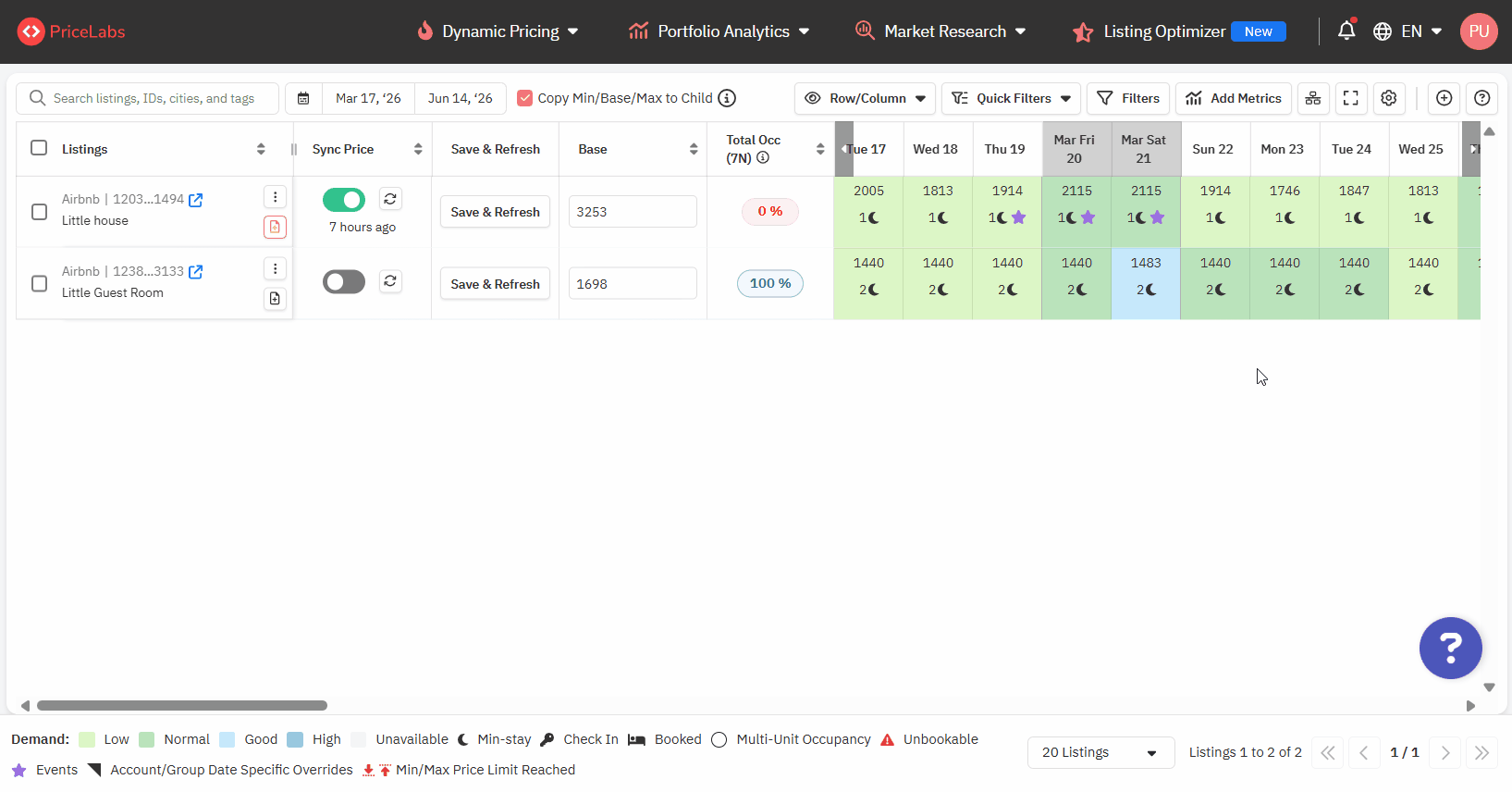Viewport: 1512px width, 792px height.
Task: Enable Sync Price toggle for Little Guest Room
Action: pos(344,281)
